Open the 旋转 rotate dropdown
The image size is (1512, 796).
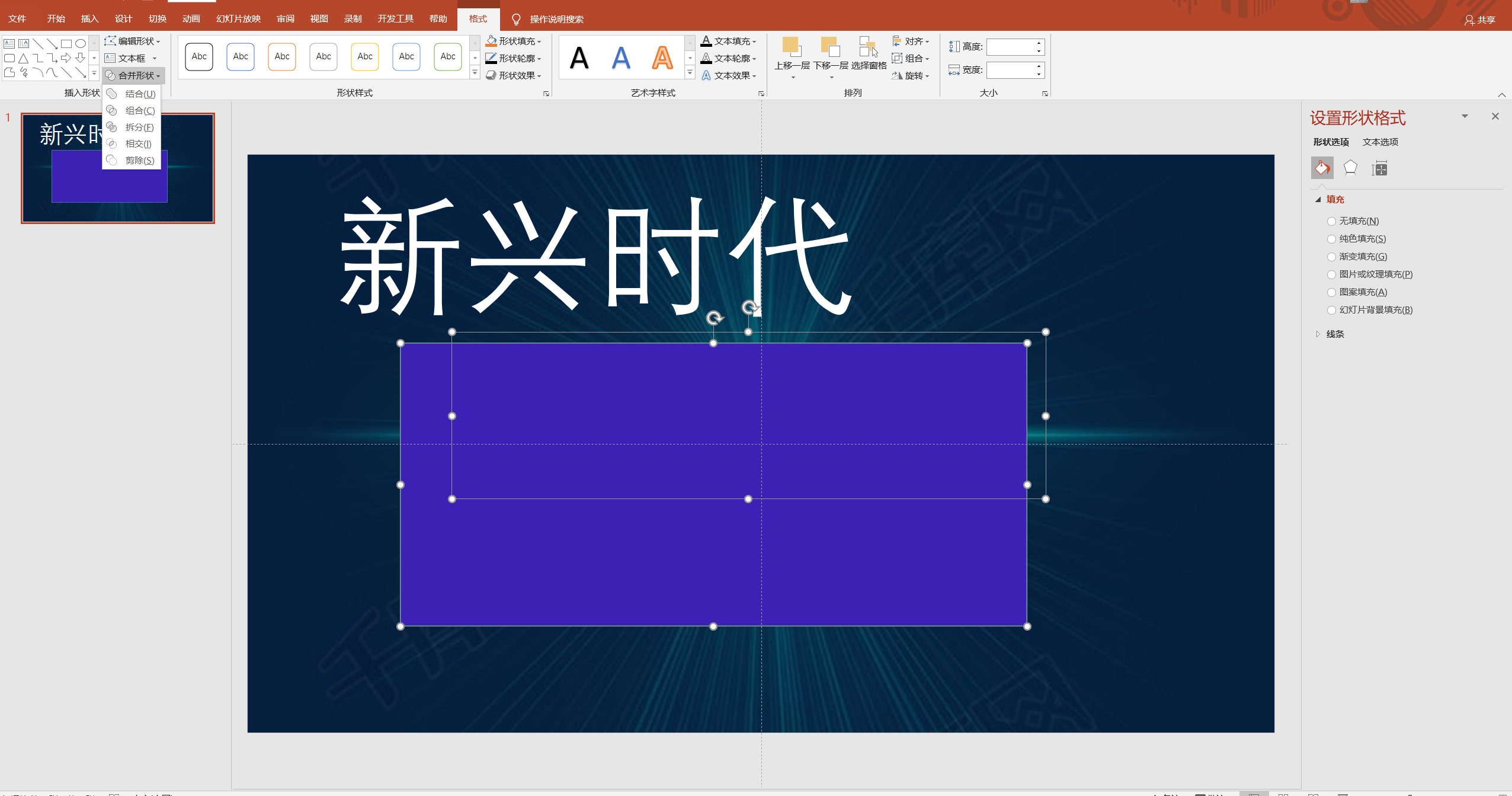click(x=911, y=75)
